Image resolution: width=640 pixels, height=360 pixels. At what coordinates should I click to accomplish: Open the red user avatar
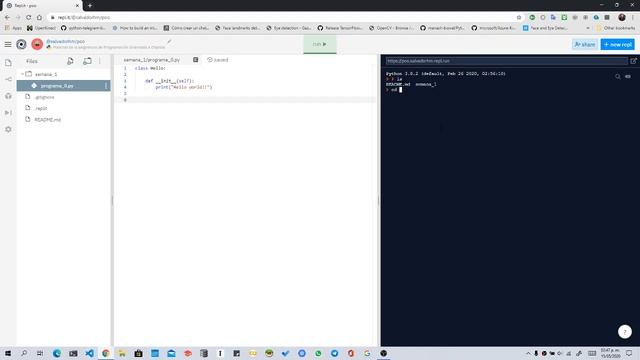pos(37,44)
